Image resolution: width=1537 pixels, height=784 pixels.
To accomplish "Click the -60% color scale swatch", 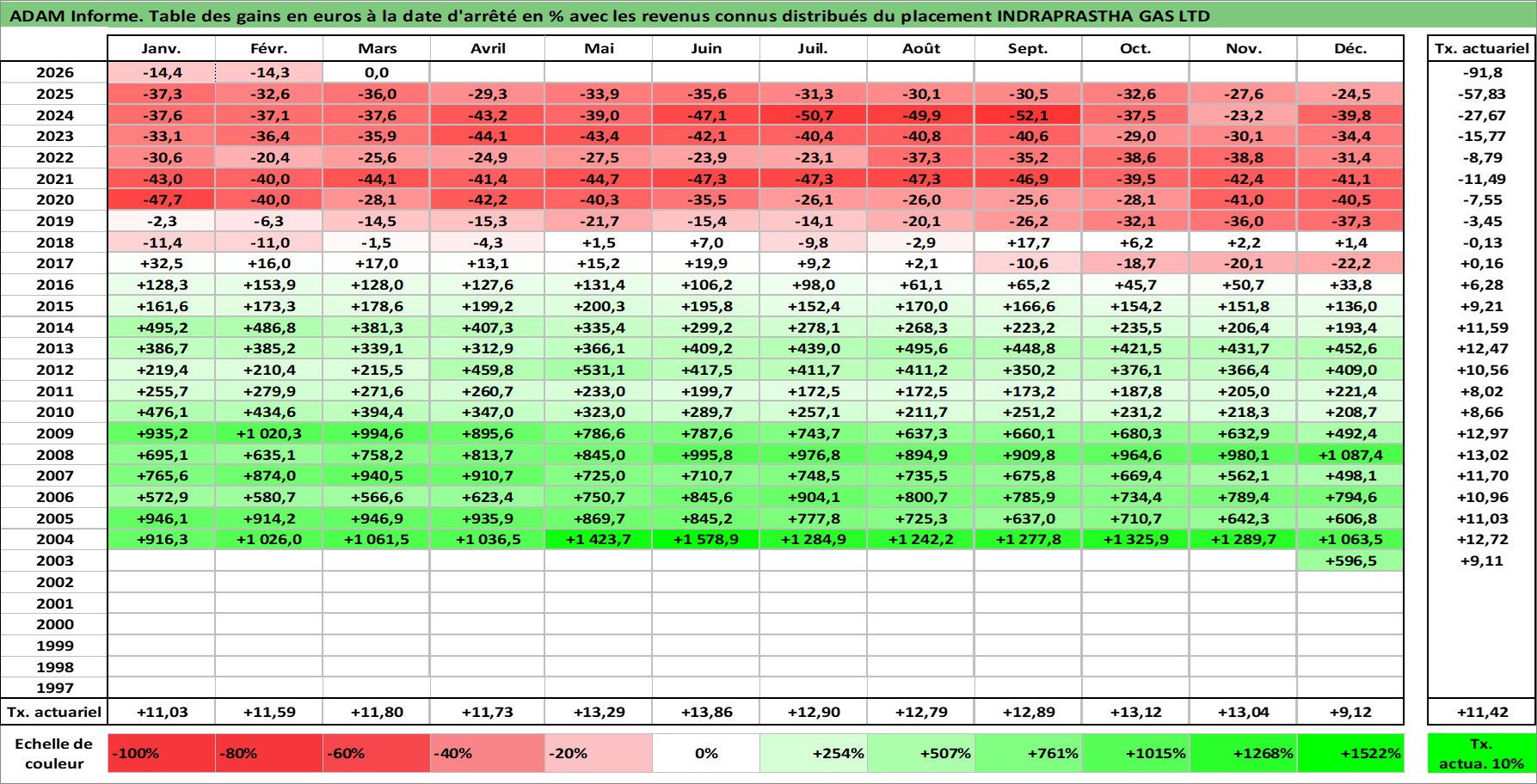I will pos(377,753).
